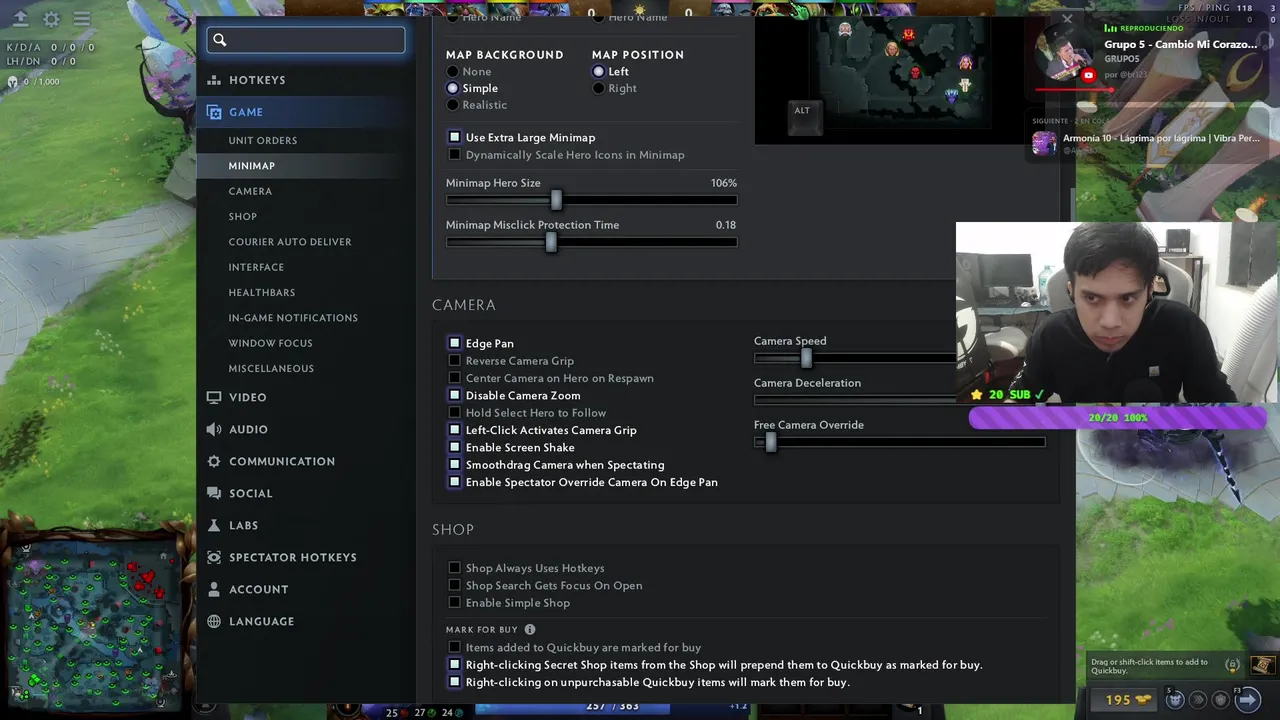Click the Town Portal Scroll item icon

point(1263,665)
